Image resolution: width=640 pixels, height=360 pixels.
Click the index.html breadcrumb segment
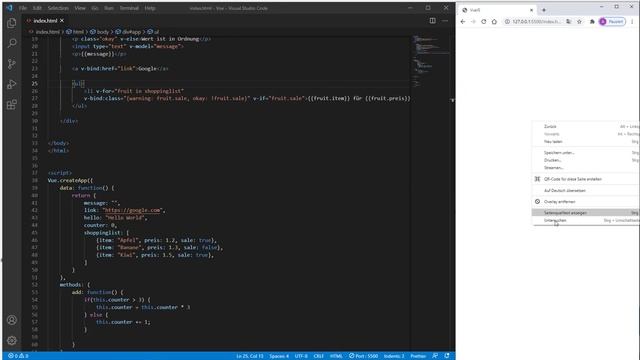44,31
